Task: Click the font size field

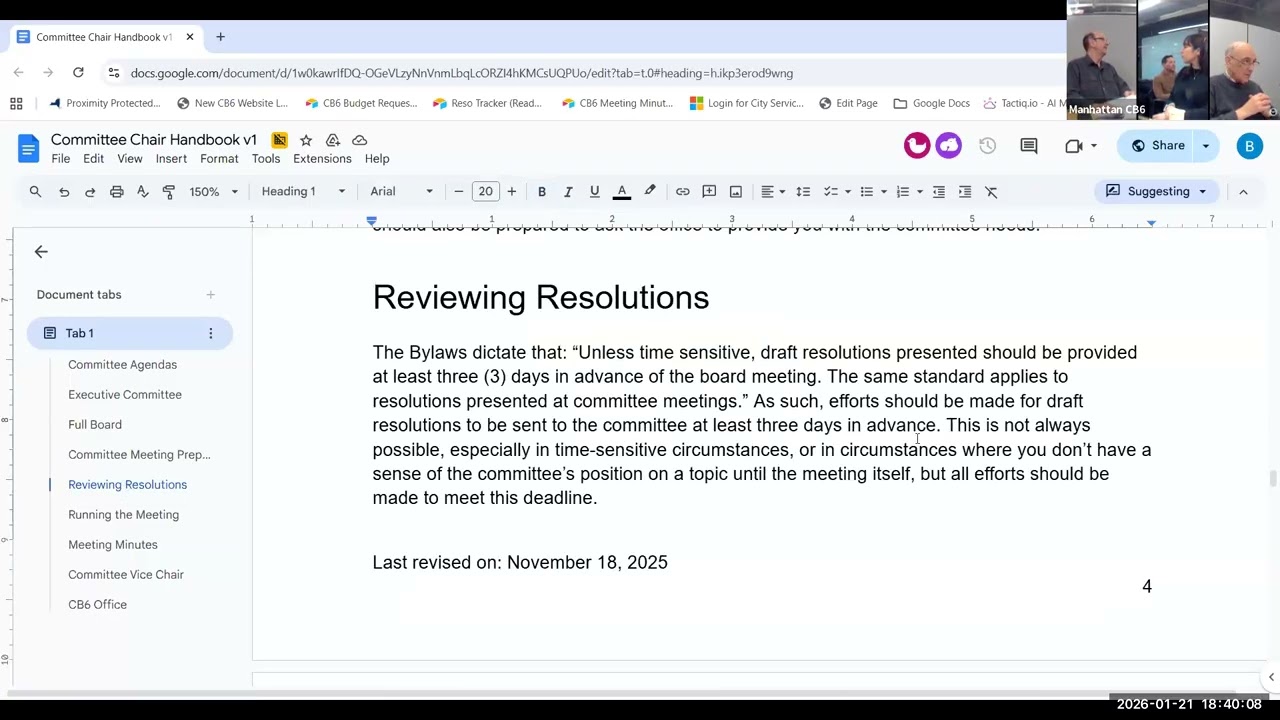Action: (485, 191)
